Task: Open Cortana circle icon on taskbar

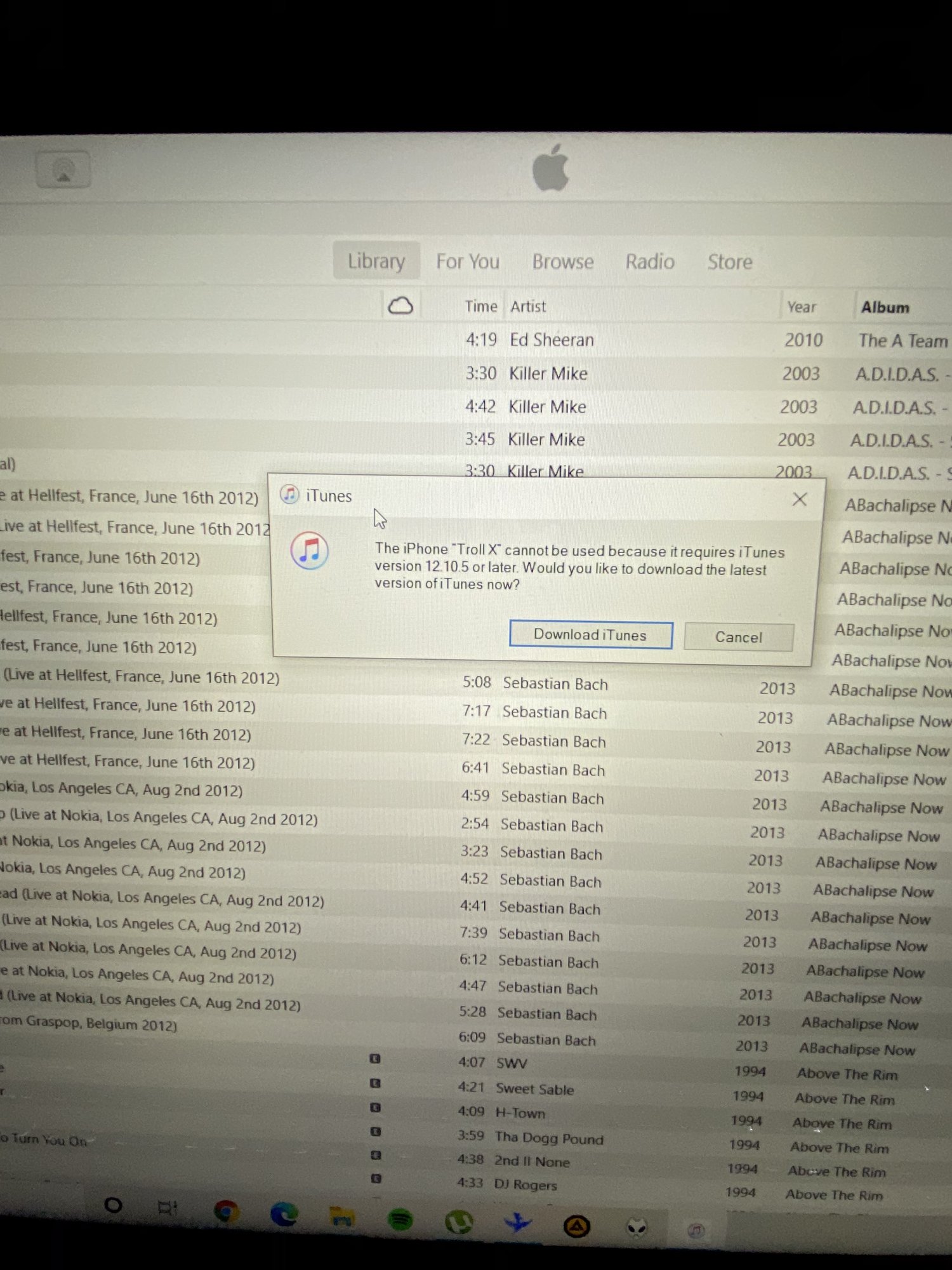Action: (x=113, y=1205)
